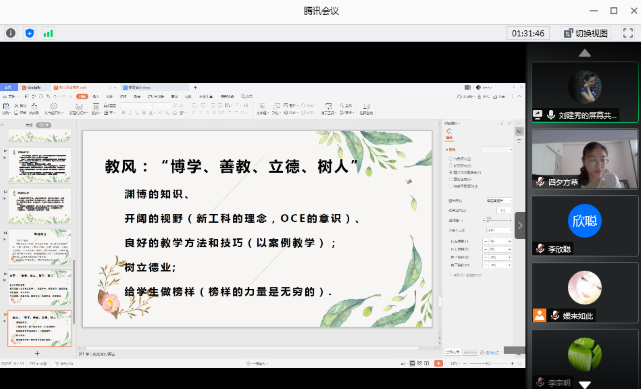The image size is (641, 389).
Task: Open the color dropdown in the properties pane
Action: [x=504, y=210]
